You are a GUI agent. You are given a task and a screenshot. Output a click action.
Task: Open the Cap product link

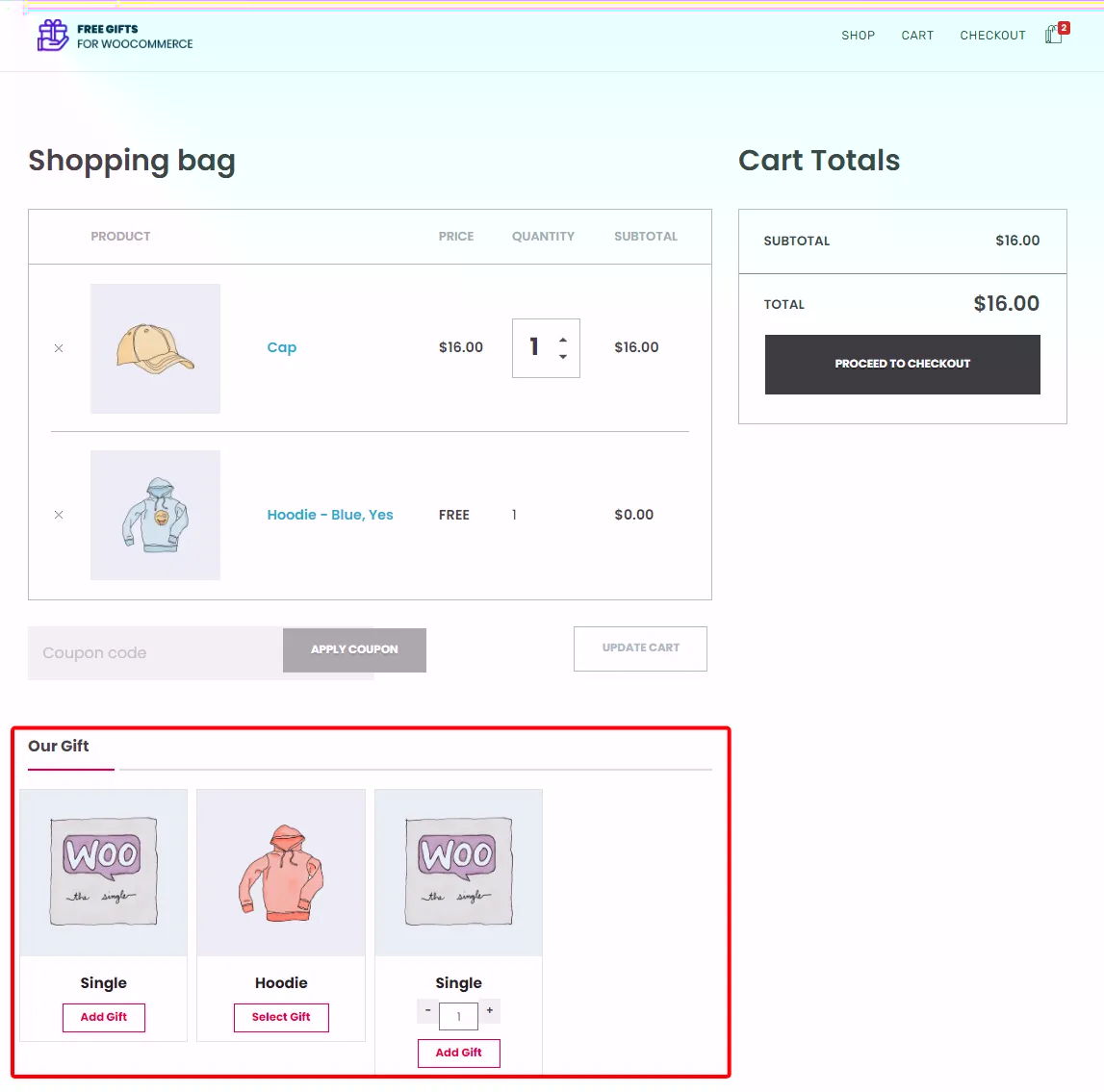(281, 347)
